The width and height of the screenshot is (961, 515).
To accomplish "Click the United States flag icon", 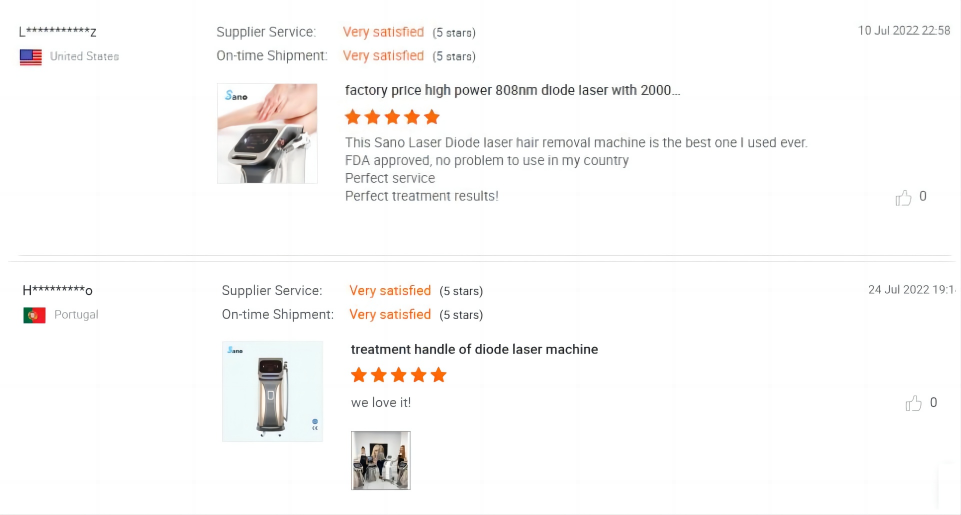I will tap(31, 57).
